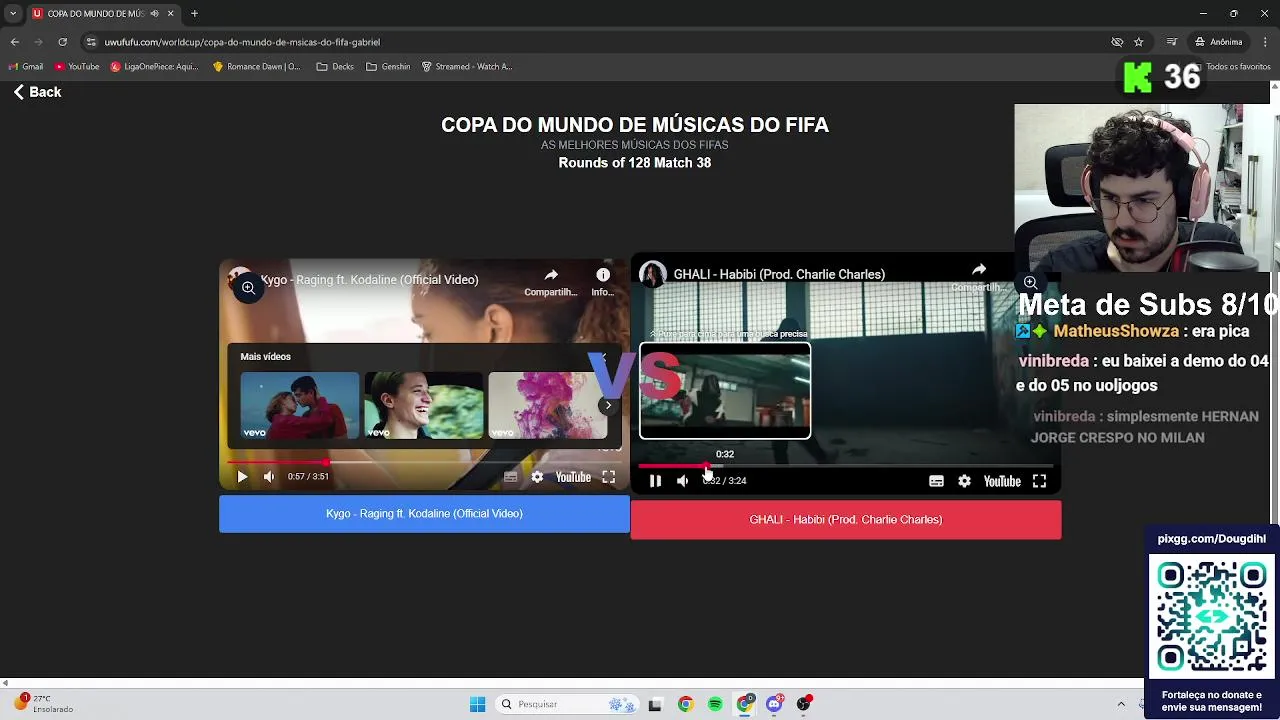The image size is (1280, 720).
Task: Open Romance Dawn bookmark
Action: click(x=256, y=67)
